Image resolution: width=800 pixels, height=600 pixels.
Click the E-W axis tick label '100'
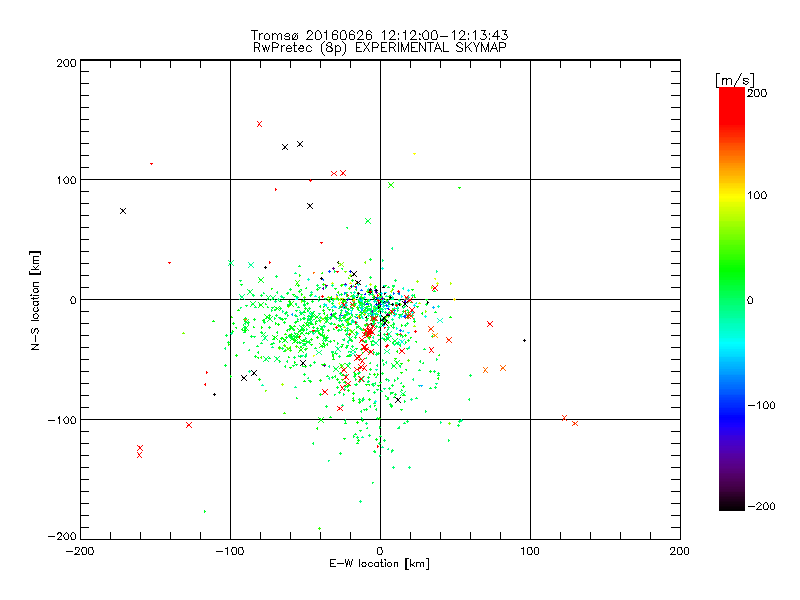pyautogui.click(x=530, y=551)
